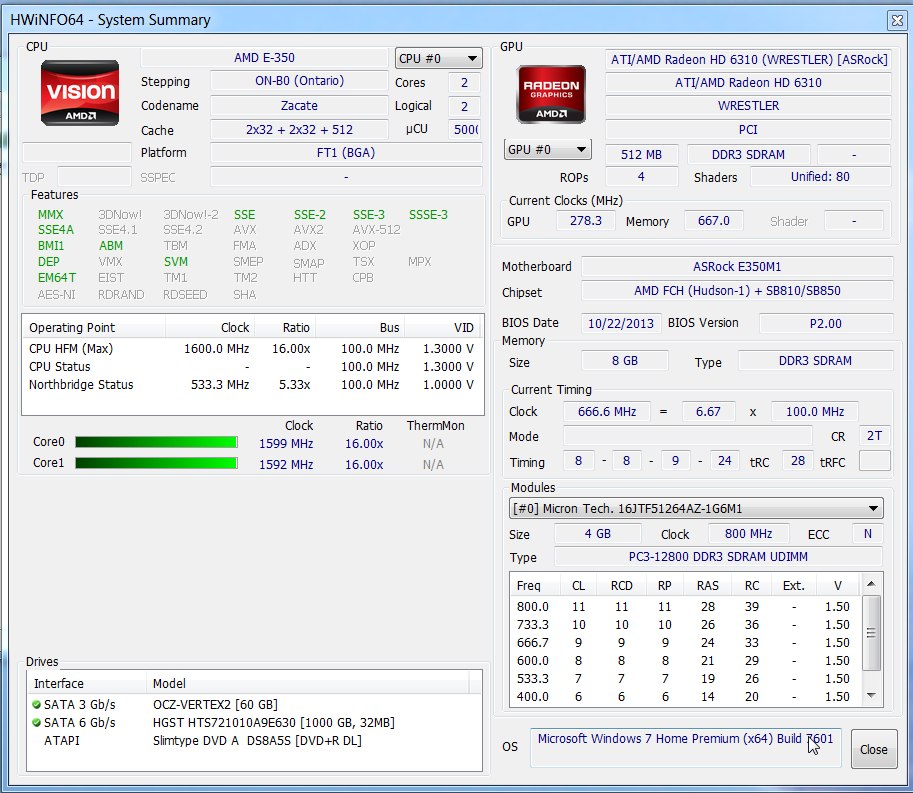The image size is (913, 793).
Task: Click the EM64T feature label
Action: pyautogui.click(x=56, y=278)
